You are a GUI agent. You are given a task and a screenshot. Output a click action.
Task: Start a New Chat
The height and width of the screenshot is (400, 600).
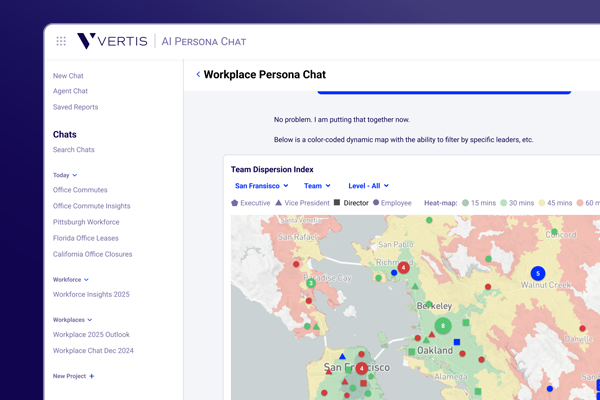(x=68, y=76)
